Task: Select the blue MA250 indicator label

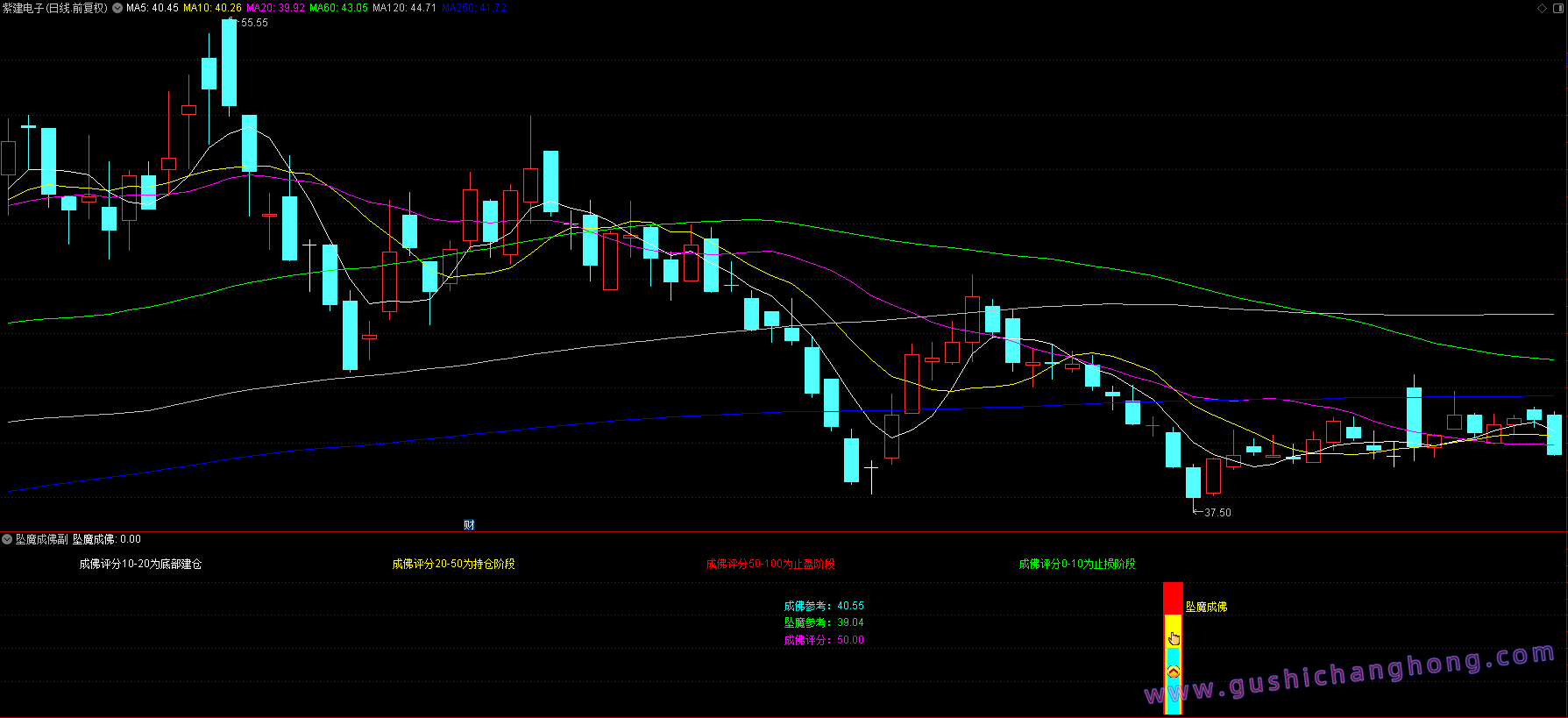Action: click(x=474, y=8)
